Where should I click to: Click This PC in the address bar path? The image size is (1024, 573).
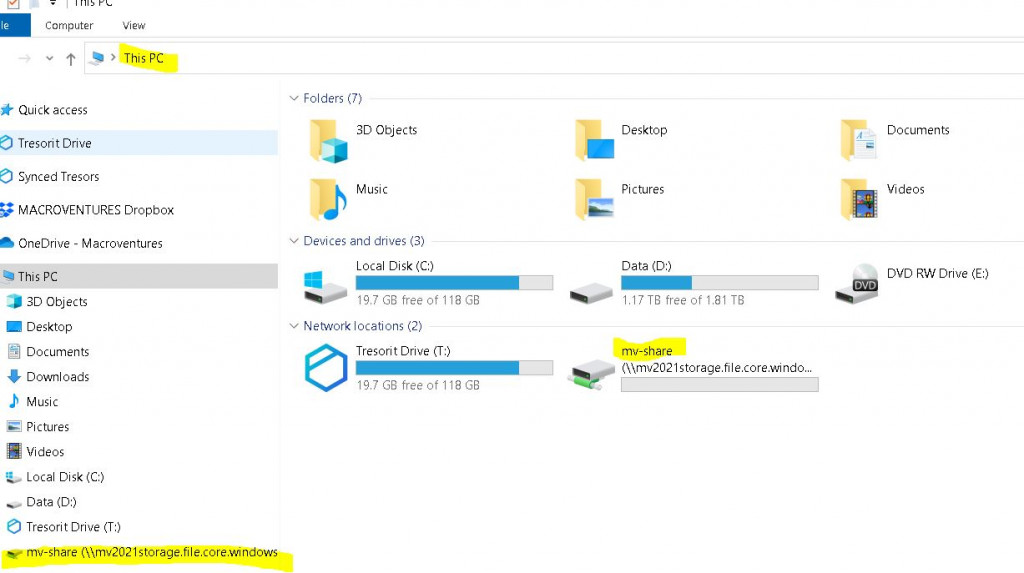pos(144,58)
